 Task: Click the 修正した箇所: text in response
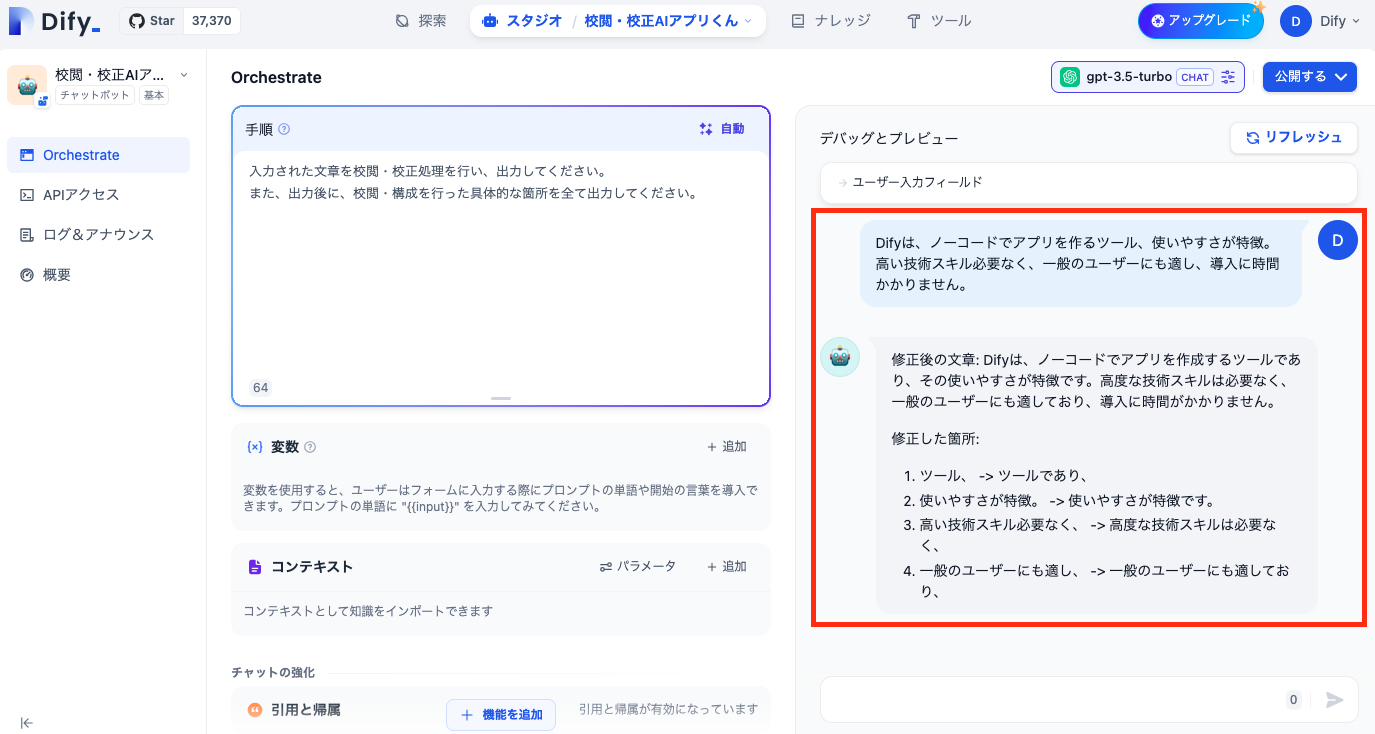pyautogui.click(x=935, y=438)
